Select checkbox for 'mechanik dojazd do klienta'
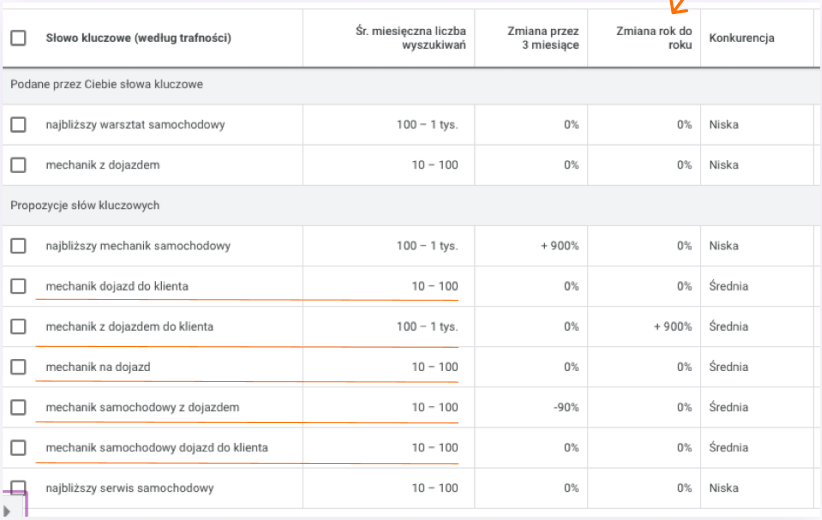The height and width of the screenshot is (520, 822). [18, 286]
